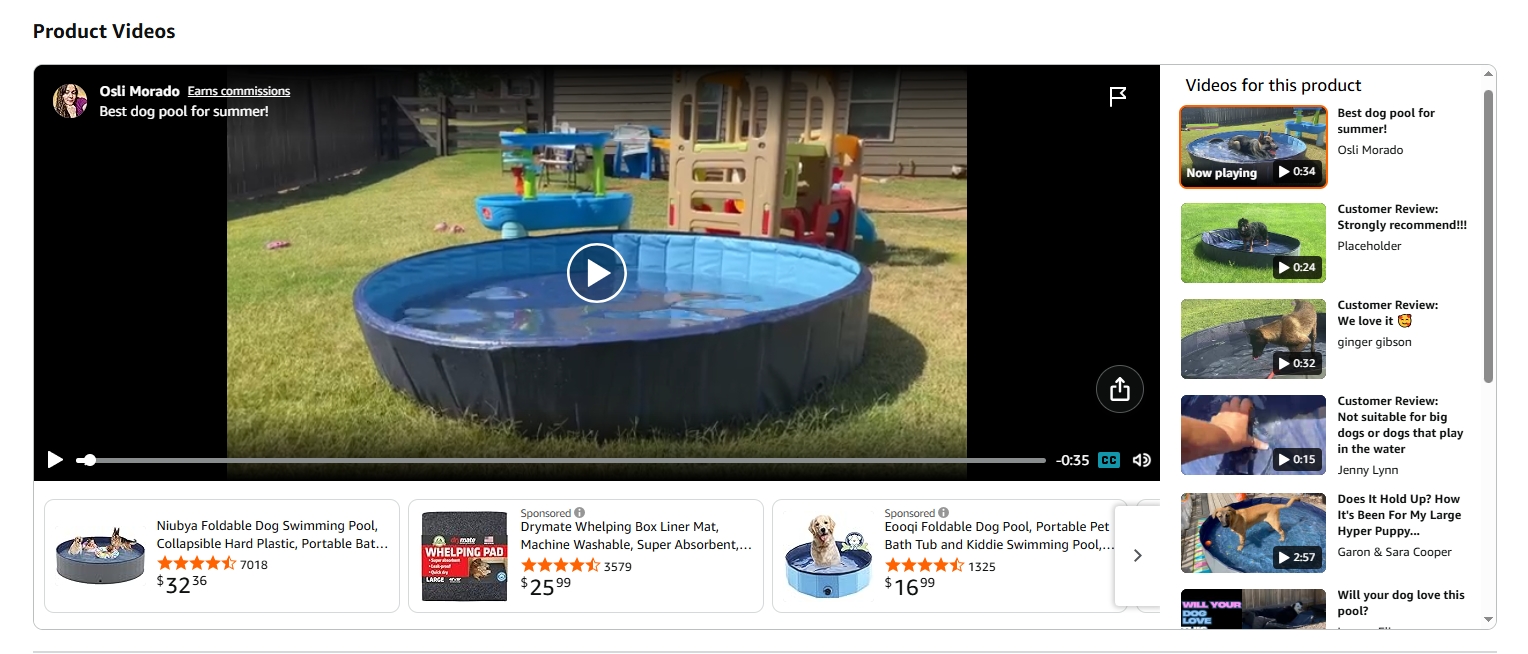The image size is (1528, 654).
Task: Click info icon beside Eooqi Sponsored label
Action: (x=943, y=513)
